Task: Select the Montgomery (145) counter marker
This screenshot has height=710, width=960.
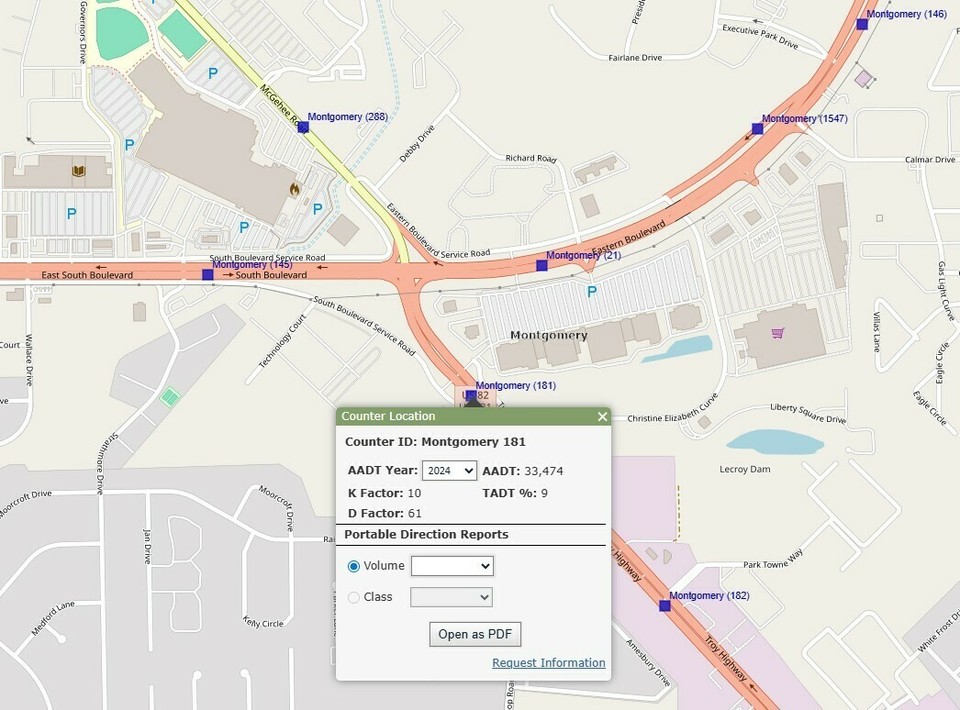Action: [x=208, y=274]
